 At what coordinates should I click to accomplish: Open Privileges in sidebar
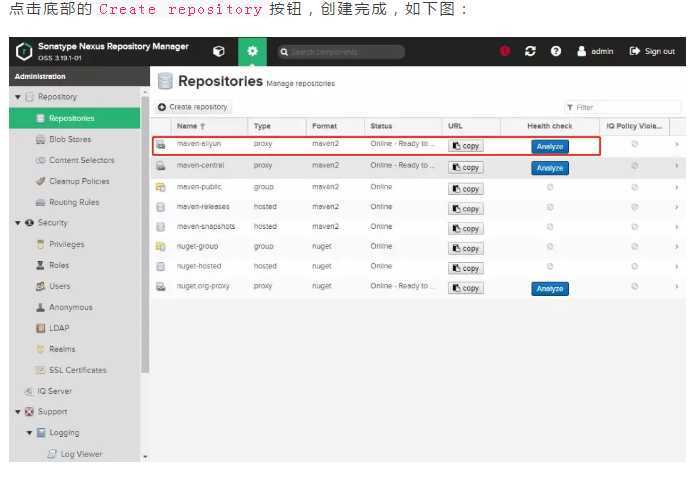(66, 244)
